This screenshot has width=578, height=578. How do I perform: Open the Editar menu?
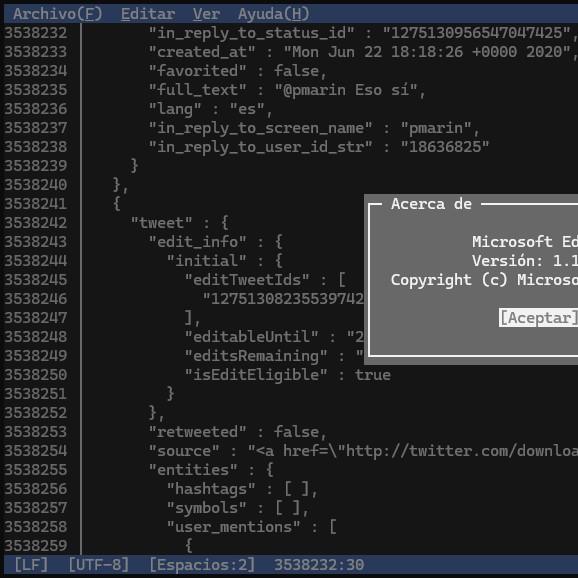[x=148, y=14]
